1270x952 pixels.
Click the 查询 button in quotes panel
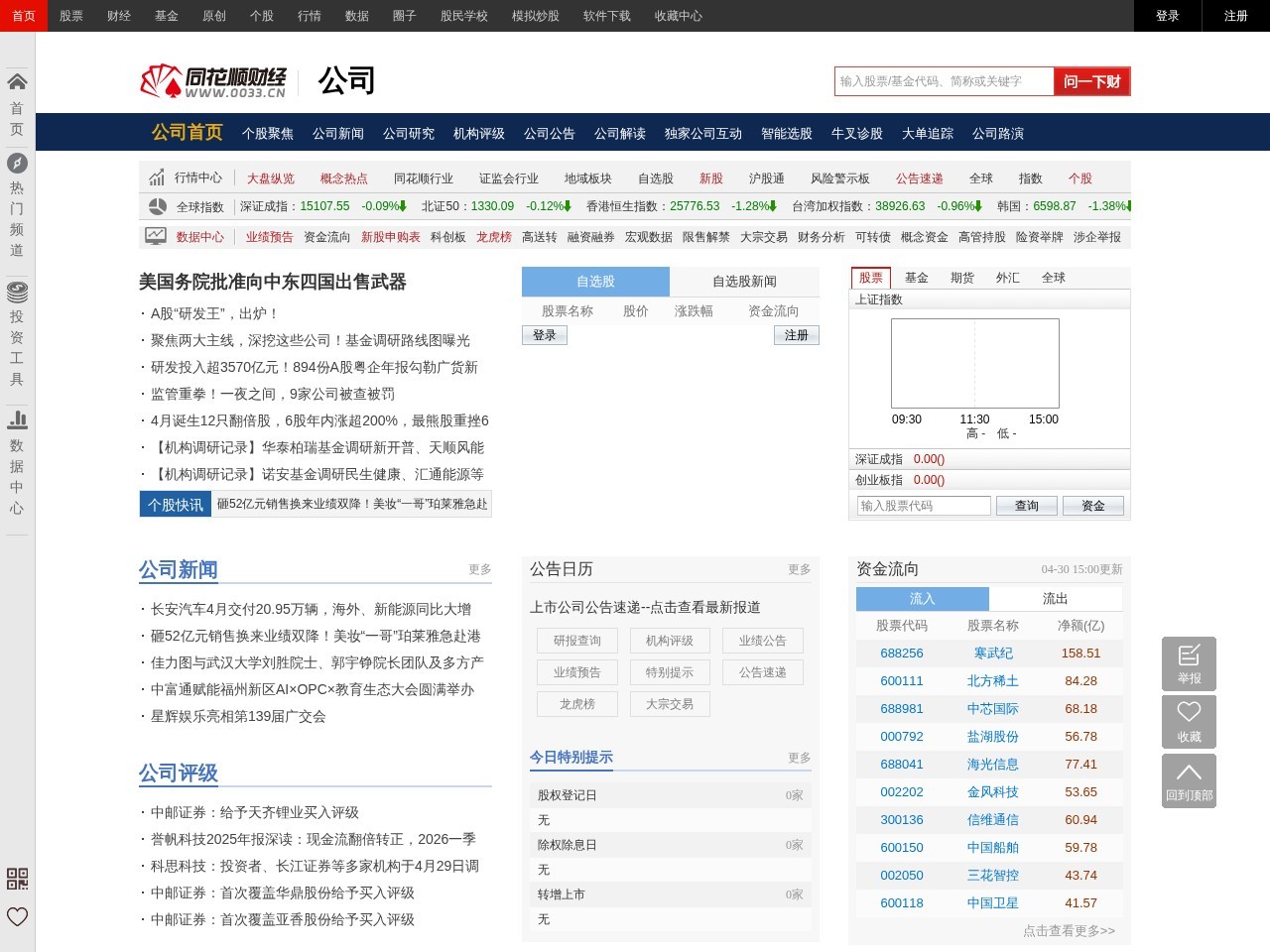point(1027,506)
